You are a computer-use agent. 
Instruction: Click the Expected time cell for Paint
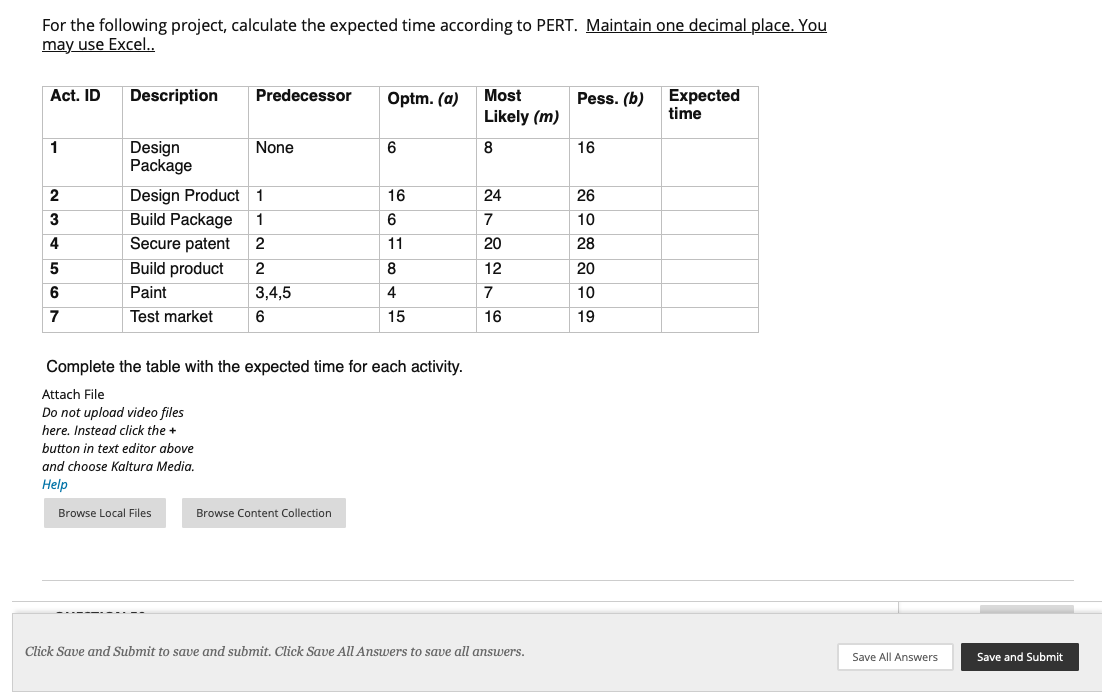click(x=709, y=294)
